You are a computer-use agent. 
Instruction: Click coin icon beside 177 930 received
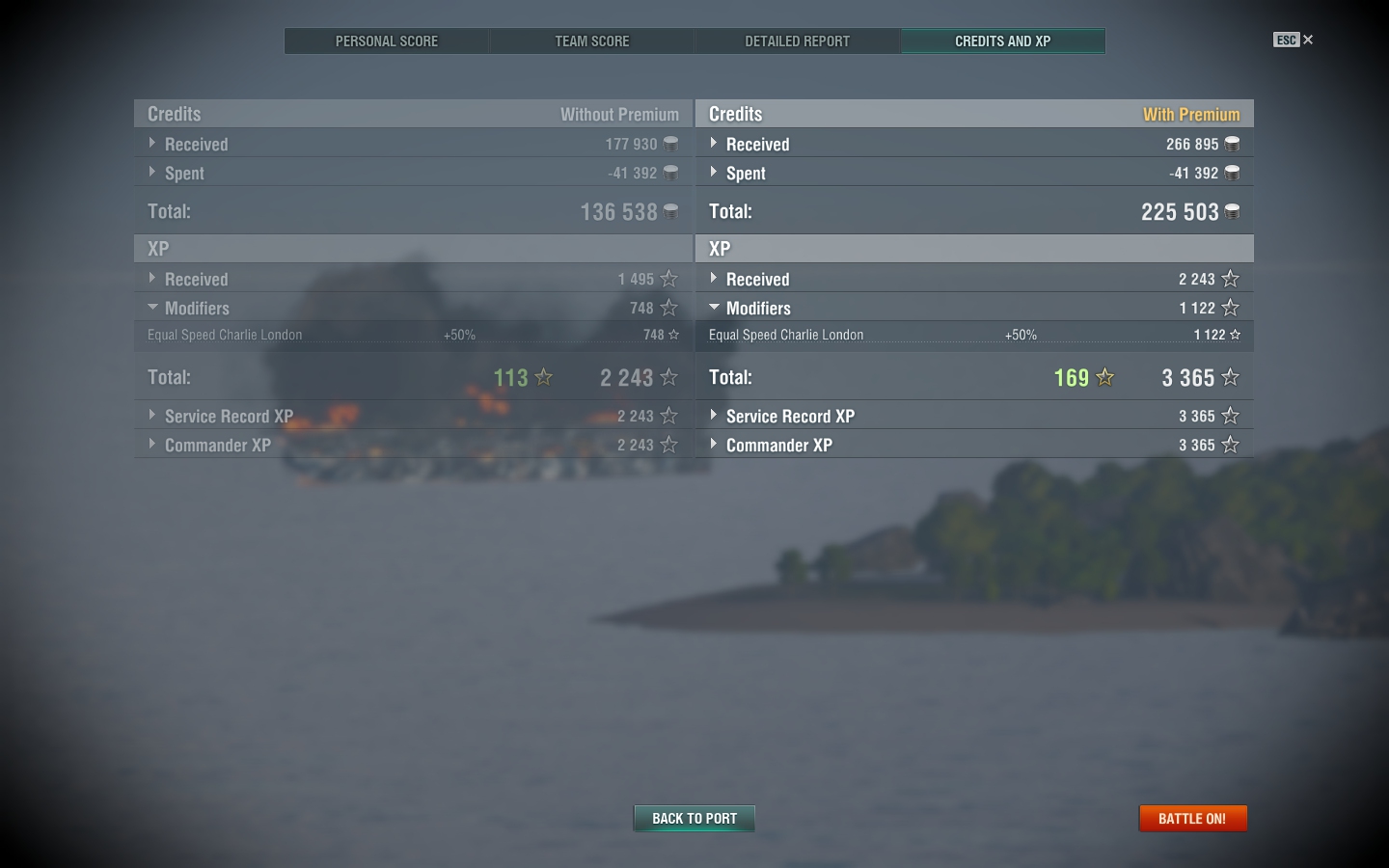click(670, 144)
